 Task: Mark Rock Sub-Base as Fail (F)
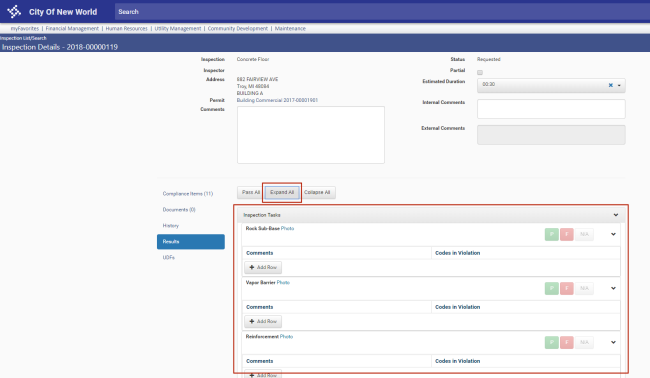click(567, 234)
